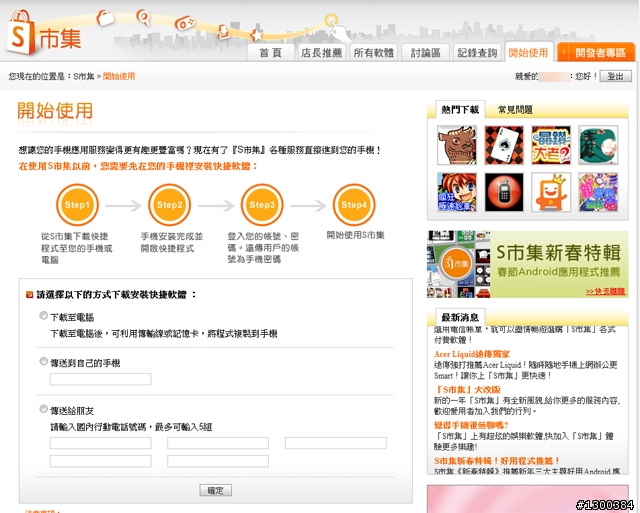Open the 記錄查詢 tab
Screen dimensions: 640x513
click(x=477, y=53)
